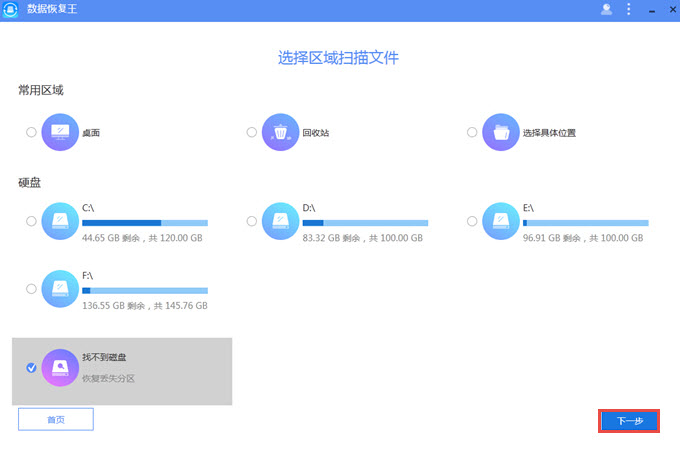Image resolution: width=680 pixels, height=453 pixels.
Task: Click the Desktop (桌面) area icon
Action: [x=60, y=132]
